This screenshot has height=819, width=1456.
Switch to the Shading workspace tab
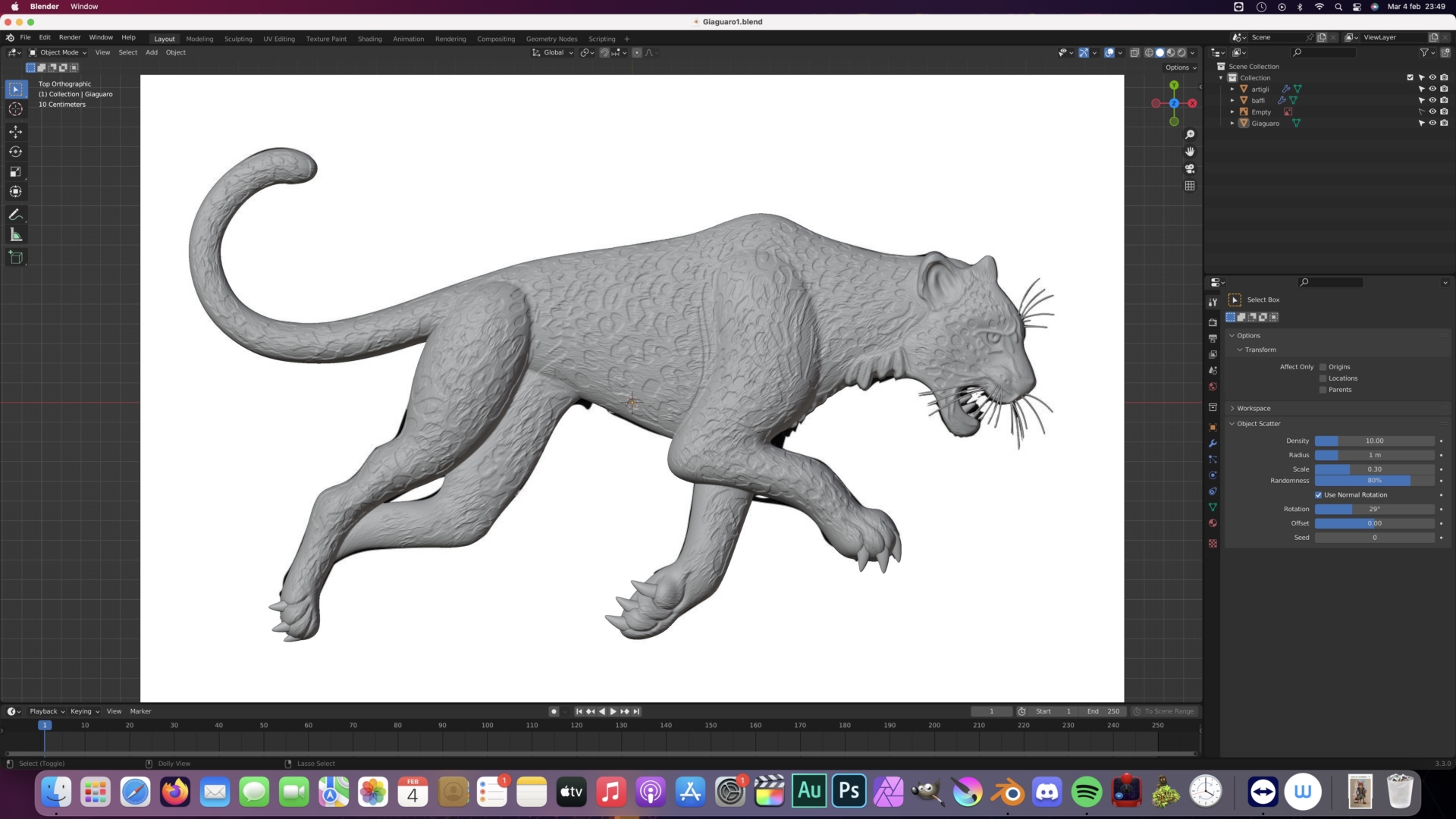click(x=370, y=39)
